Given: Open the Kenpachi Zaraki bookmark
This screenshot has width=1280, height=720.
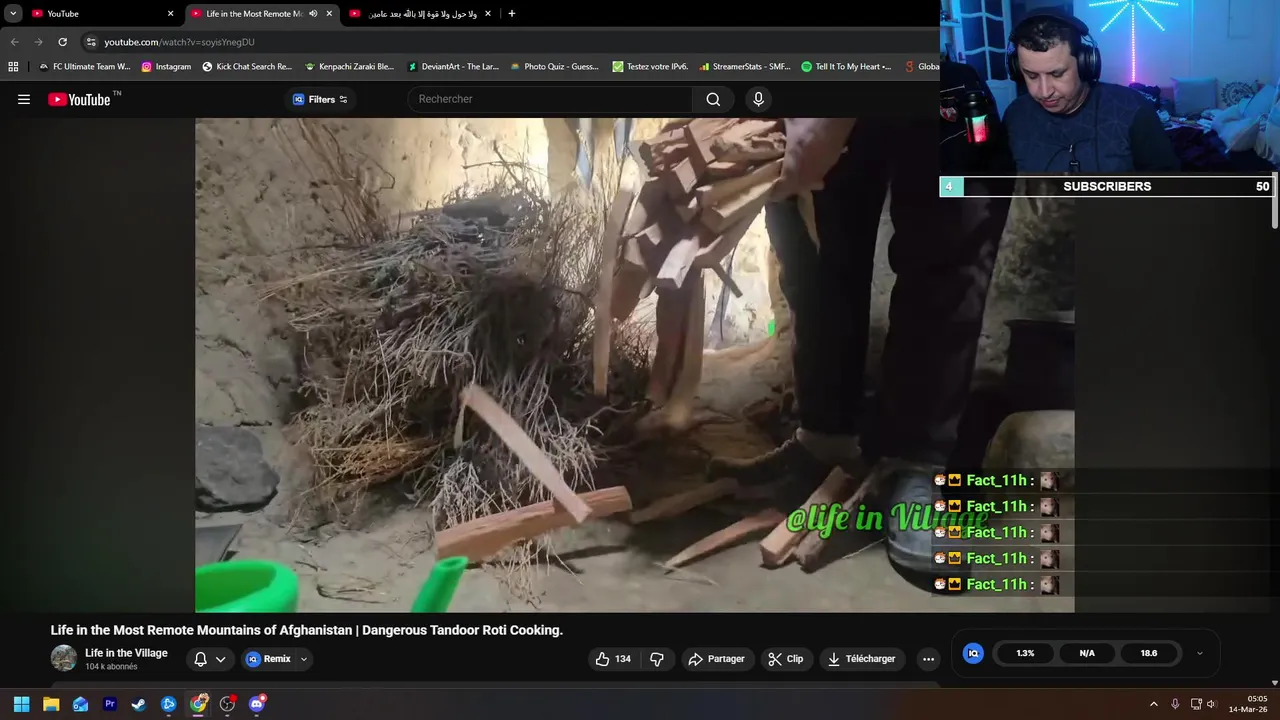Looking at the screenshot, I should tap(349, 67).
